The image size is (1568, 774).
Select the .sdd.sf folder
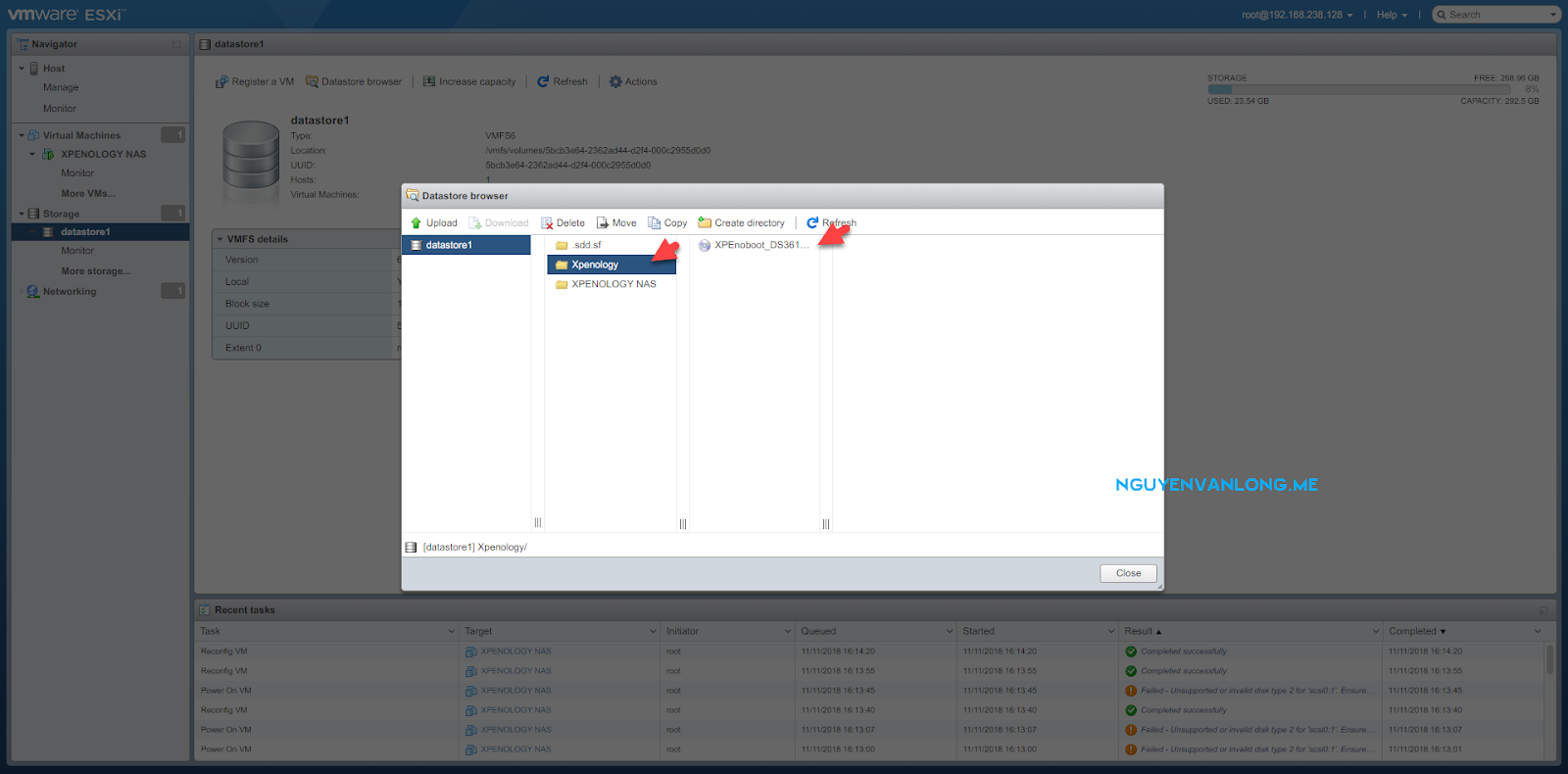click(x=586, y=245)
